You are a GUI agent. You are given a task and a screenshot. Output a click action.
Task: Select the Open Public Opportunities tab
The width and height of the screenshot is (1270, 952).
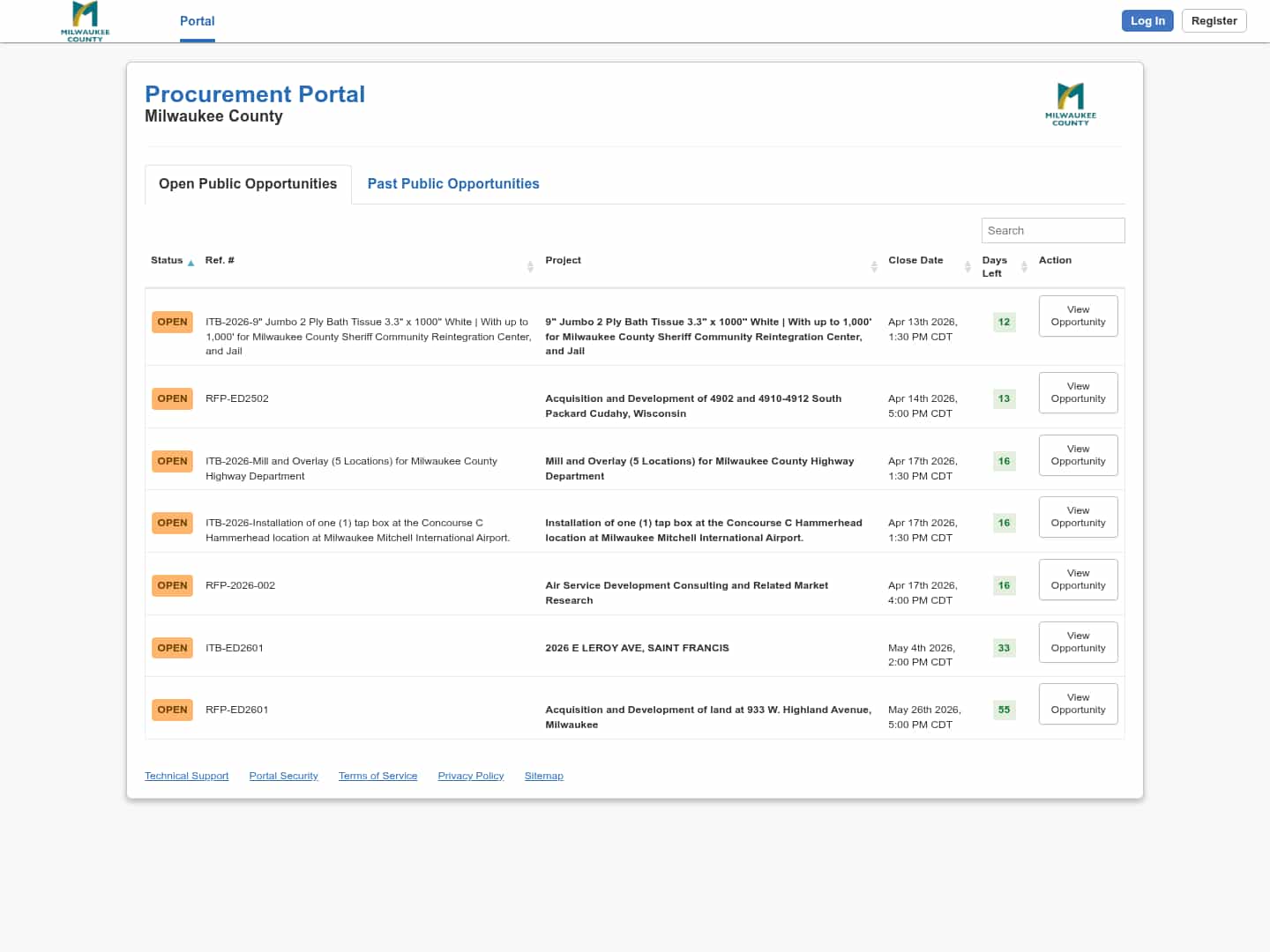point(248,183)
